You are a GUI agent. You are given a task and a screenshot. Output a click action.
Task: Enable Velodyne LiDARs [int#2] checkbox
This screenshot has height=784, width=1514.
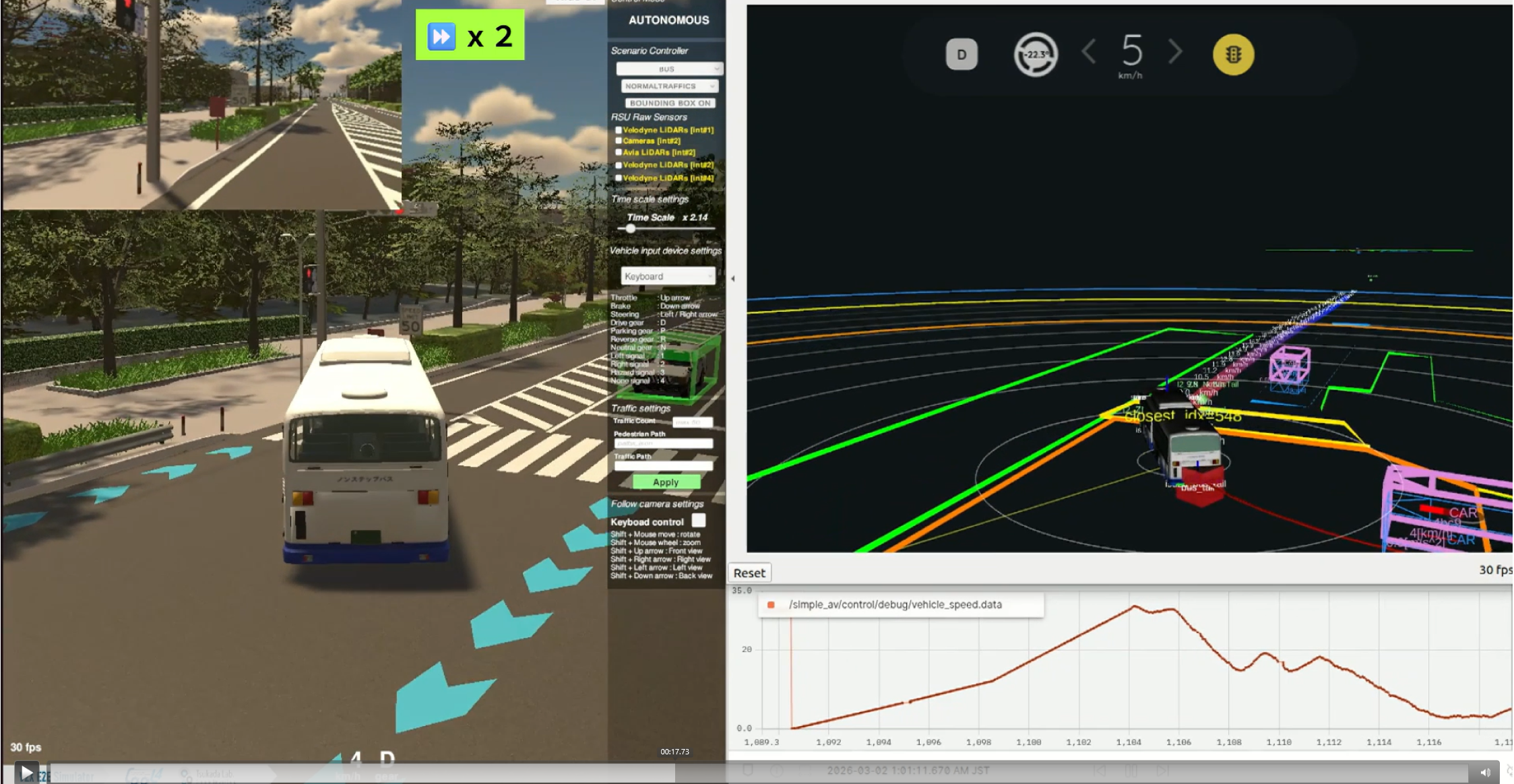click(x=619, y=165)
